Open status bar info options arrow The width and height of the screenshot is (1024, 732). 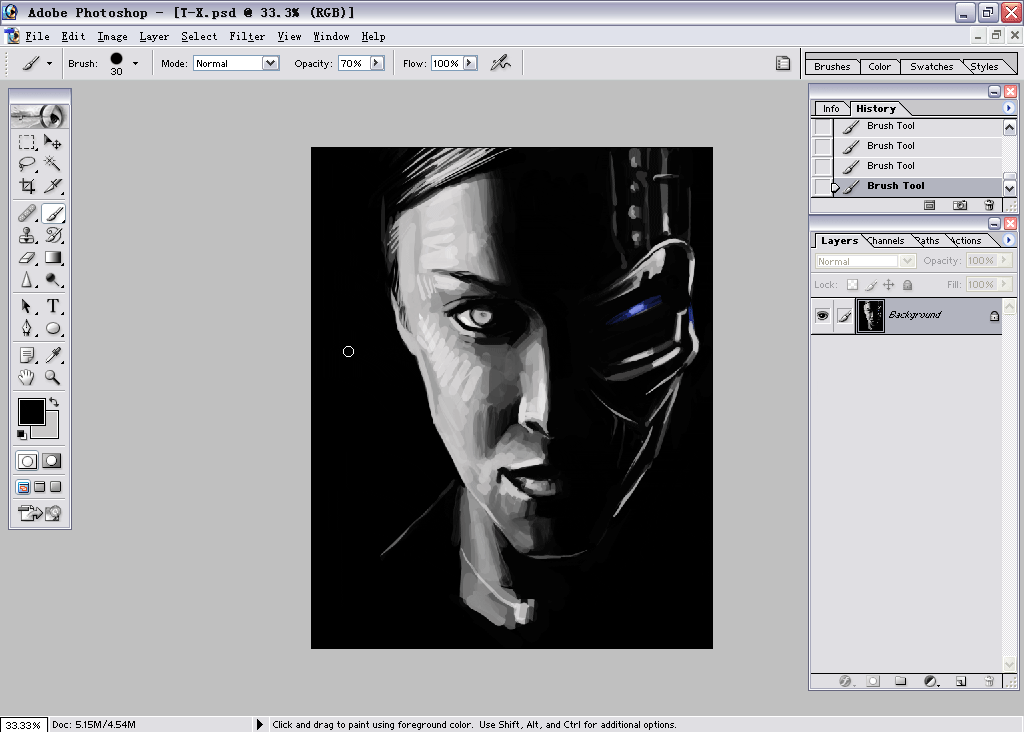point(259,724)
